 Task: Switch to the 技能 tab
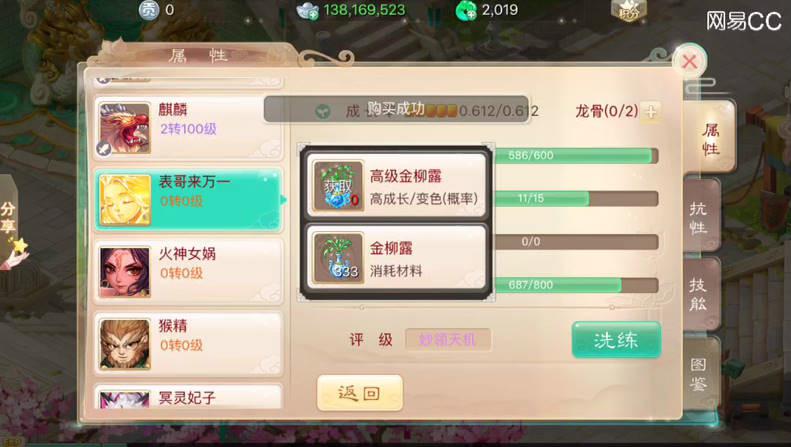click(700, 295)
